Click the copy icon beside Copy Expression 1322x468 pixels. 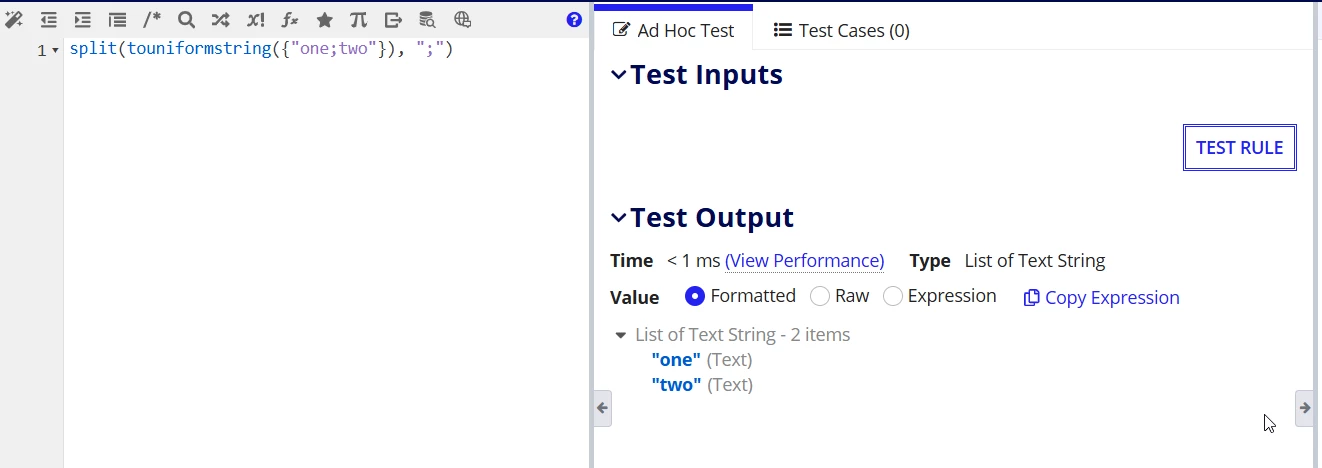click(1032, 298)
